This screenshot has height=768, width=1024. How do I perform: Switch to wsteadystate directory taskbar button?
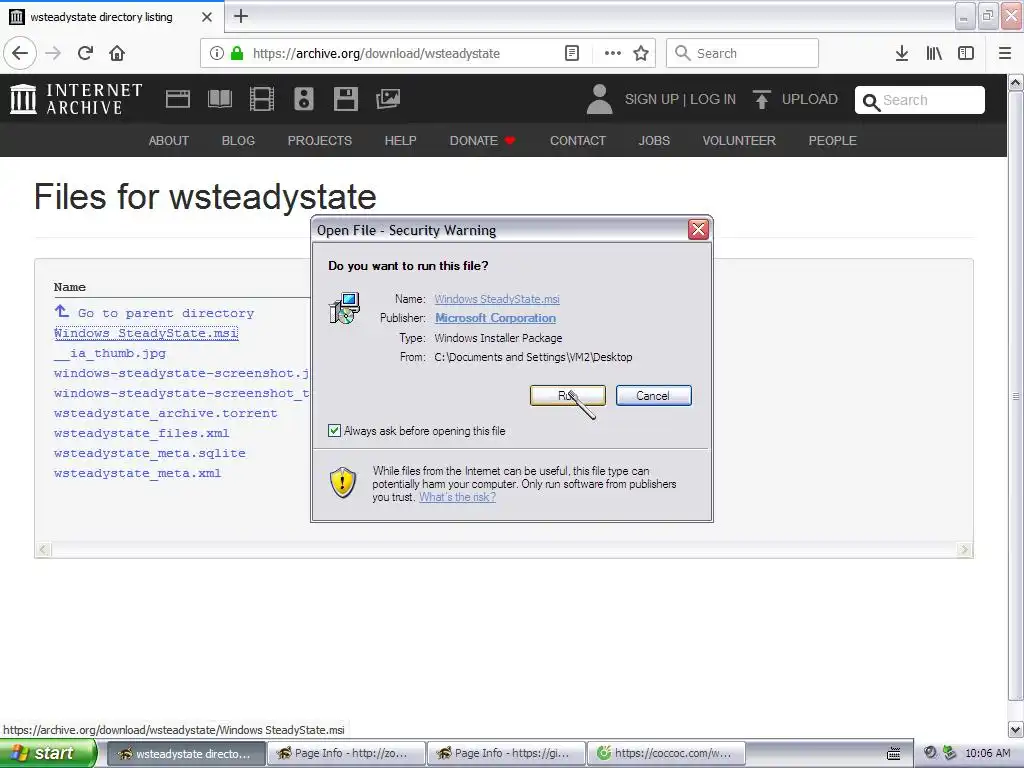click(x=186, y=753)
